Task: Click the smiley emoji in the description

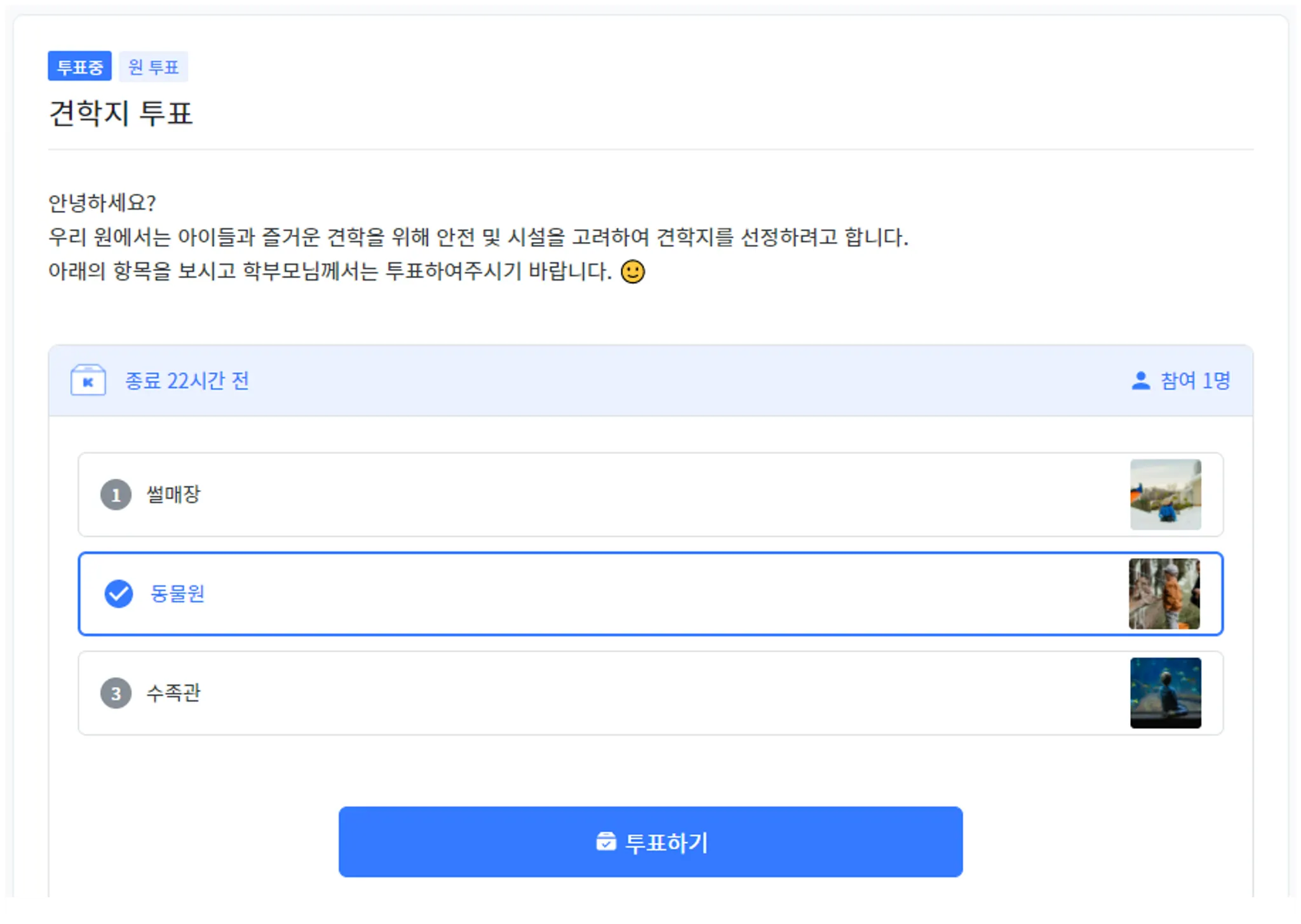Action: click(x=632, y=272)
